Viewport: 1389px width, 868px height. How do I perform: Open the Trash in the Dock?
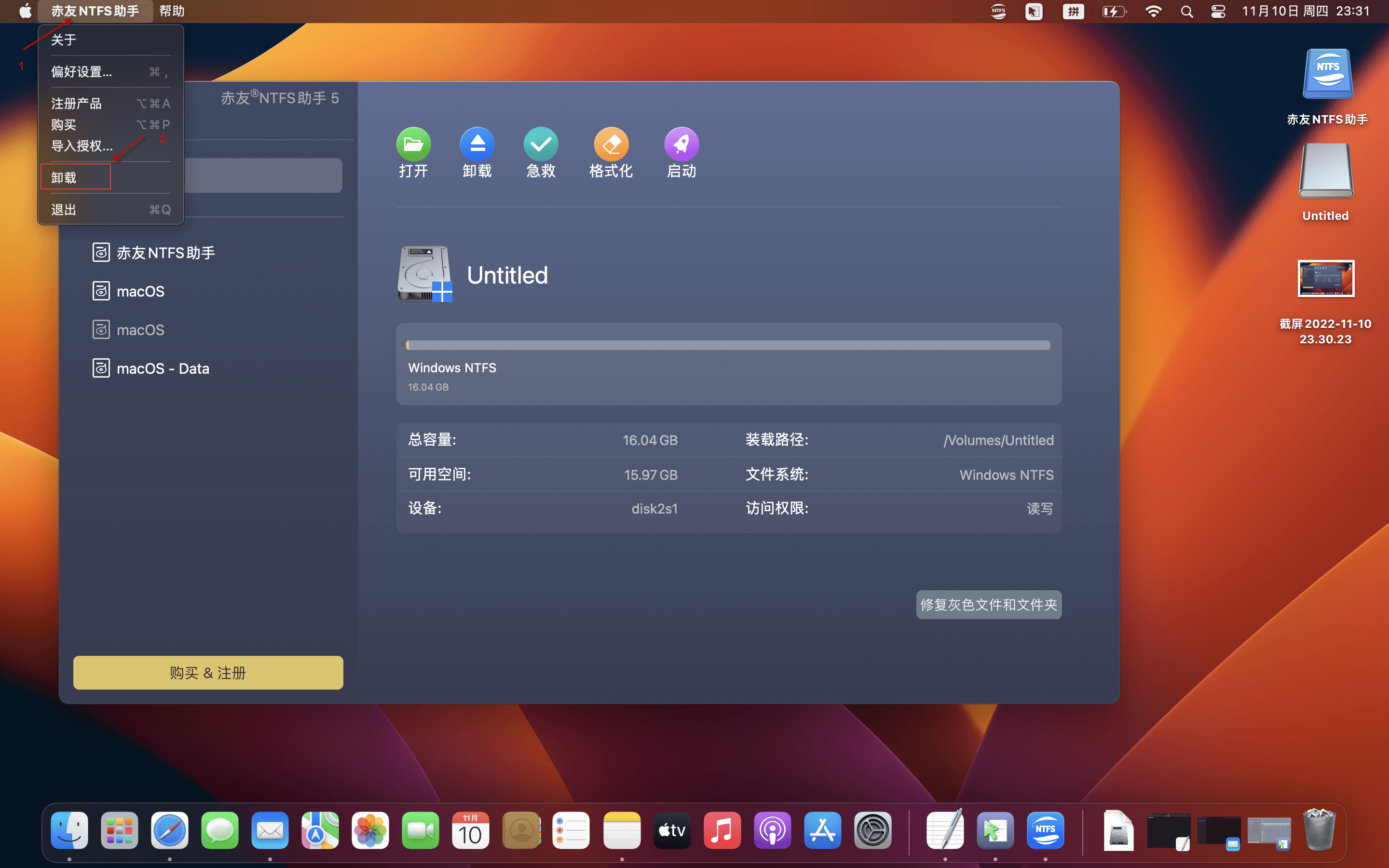click(1319, 830)
